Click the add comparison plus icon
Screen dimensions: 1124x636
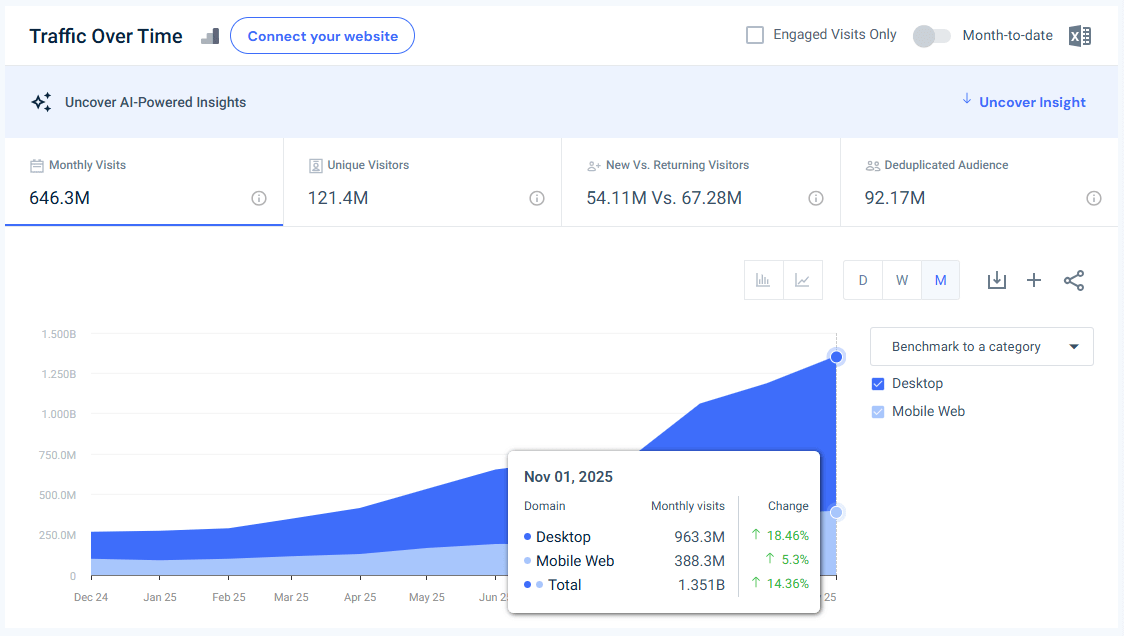1034,280
